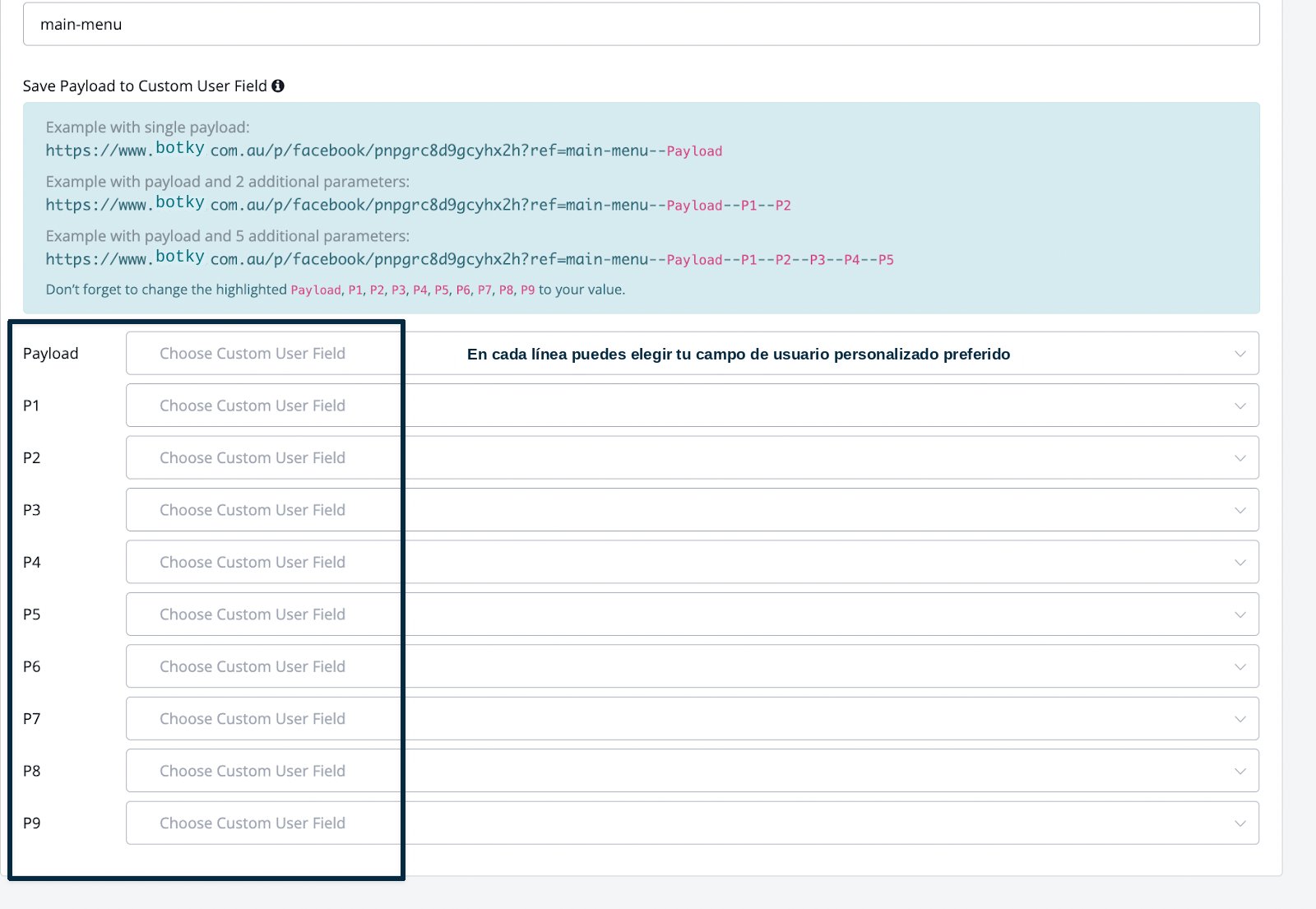This screenshot has height=909, width=1316.
Task: Click the 'P5' row label
Action: coord(31,615)
